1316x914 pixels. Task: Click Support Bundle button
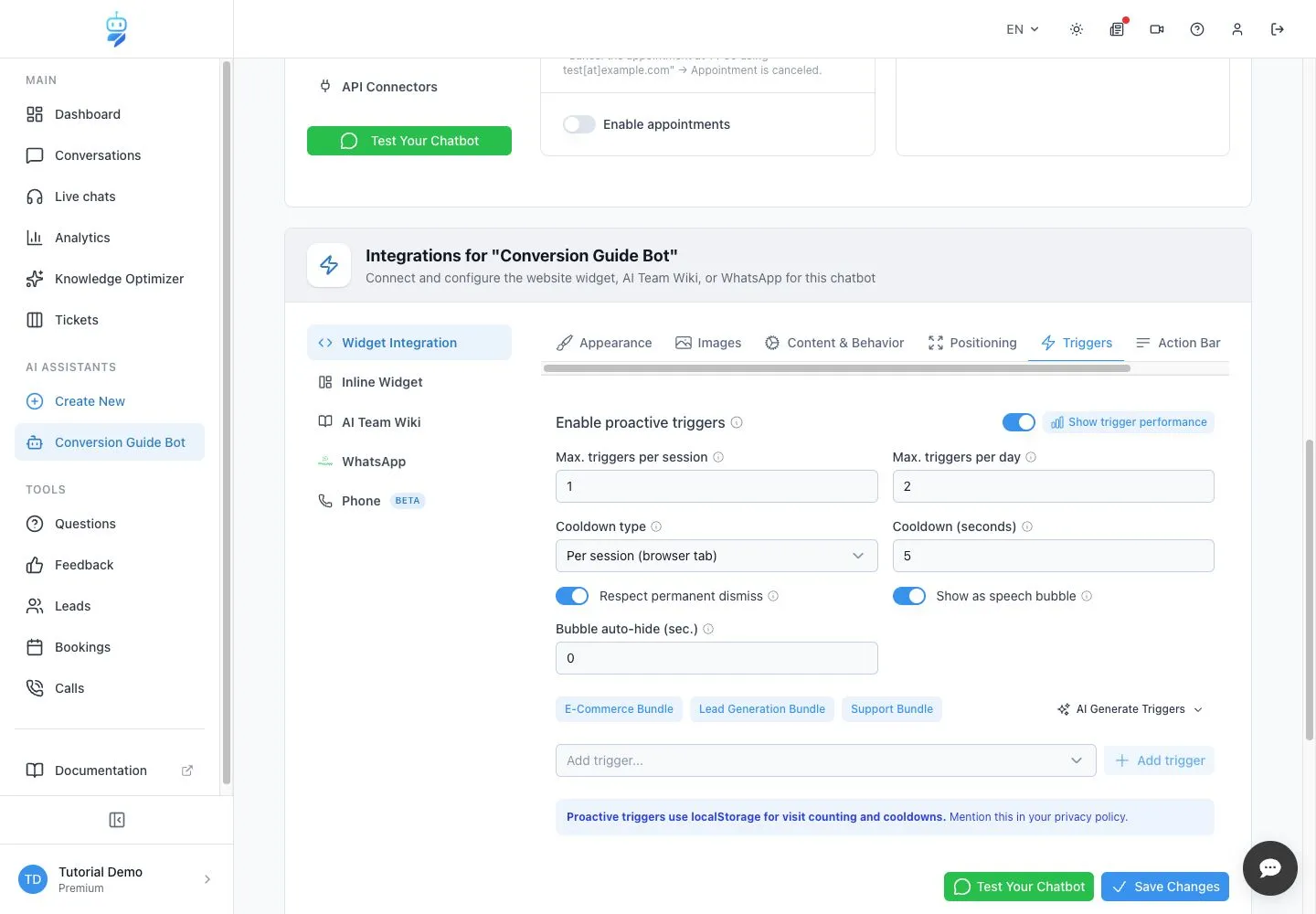[892, 709]
